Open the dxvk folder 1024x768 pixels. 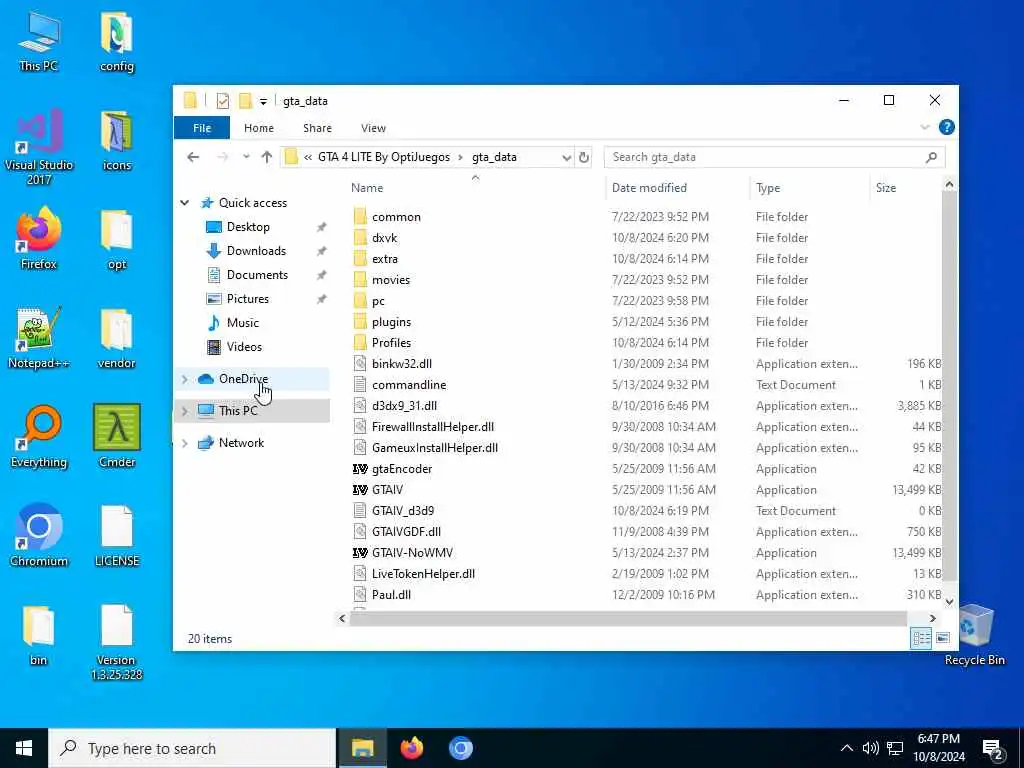384,238
